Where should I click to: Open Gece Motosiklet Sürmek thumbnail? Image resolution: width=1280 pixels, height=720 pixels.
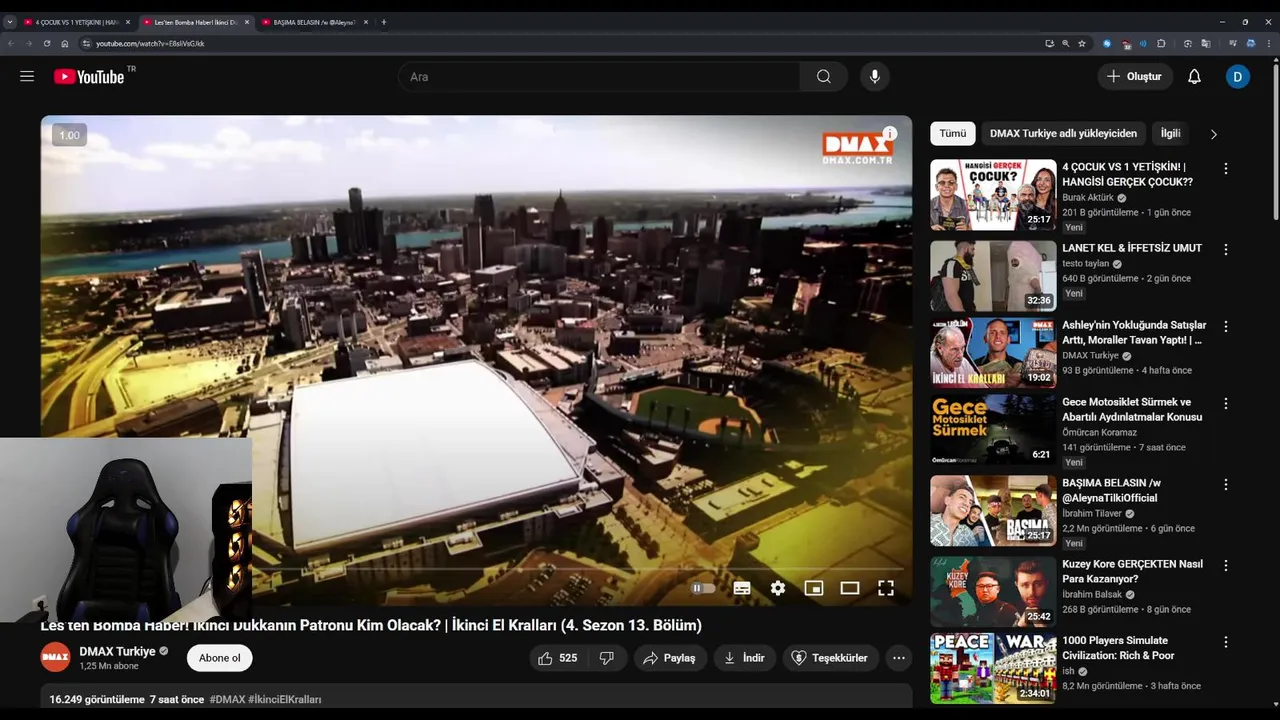click(993, 430)
